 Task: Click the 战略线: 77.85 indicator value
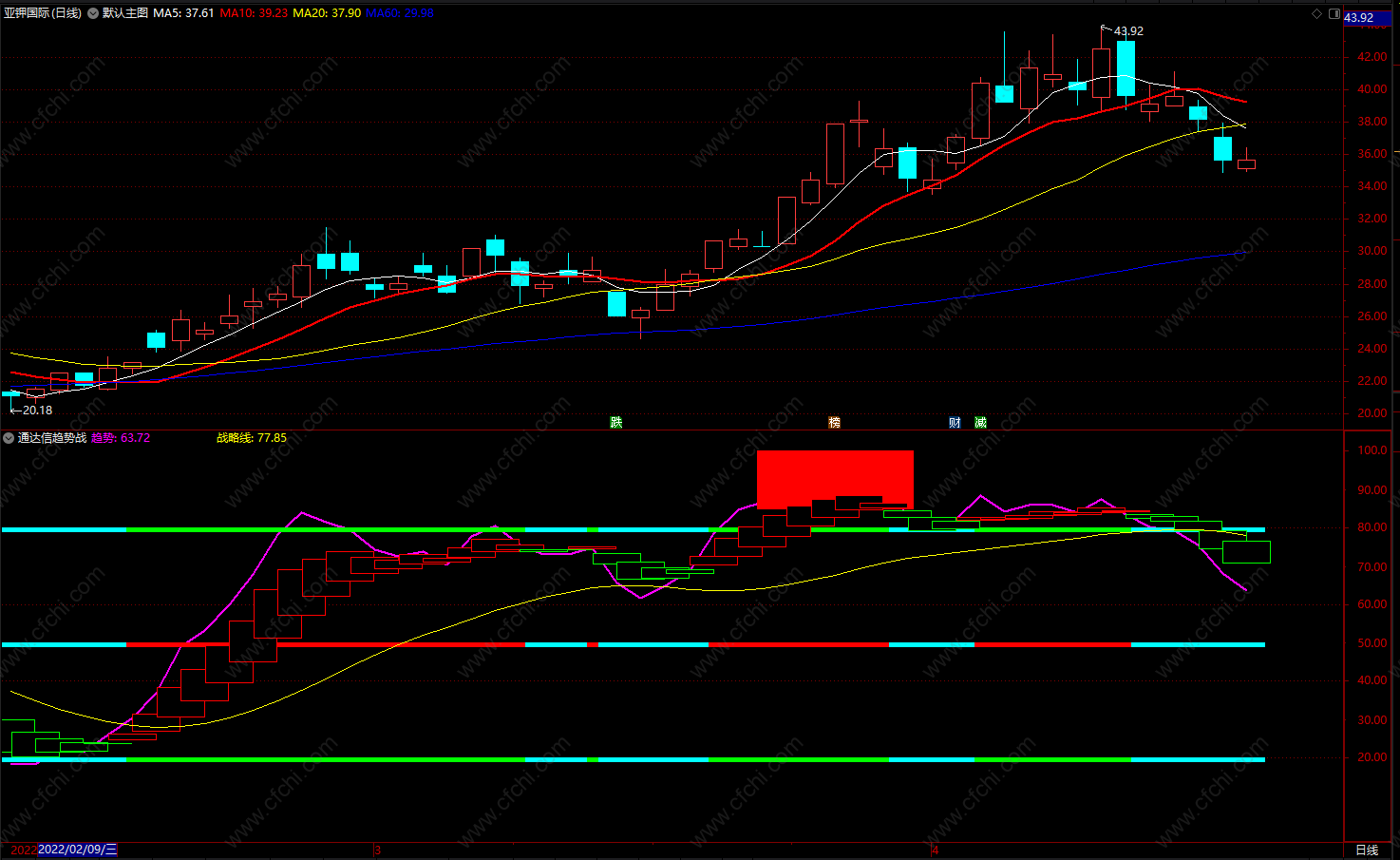[252, 438]
